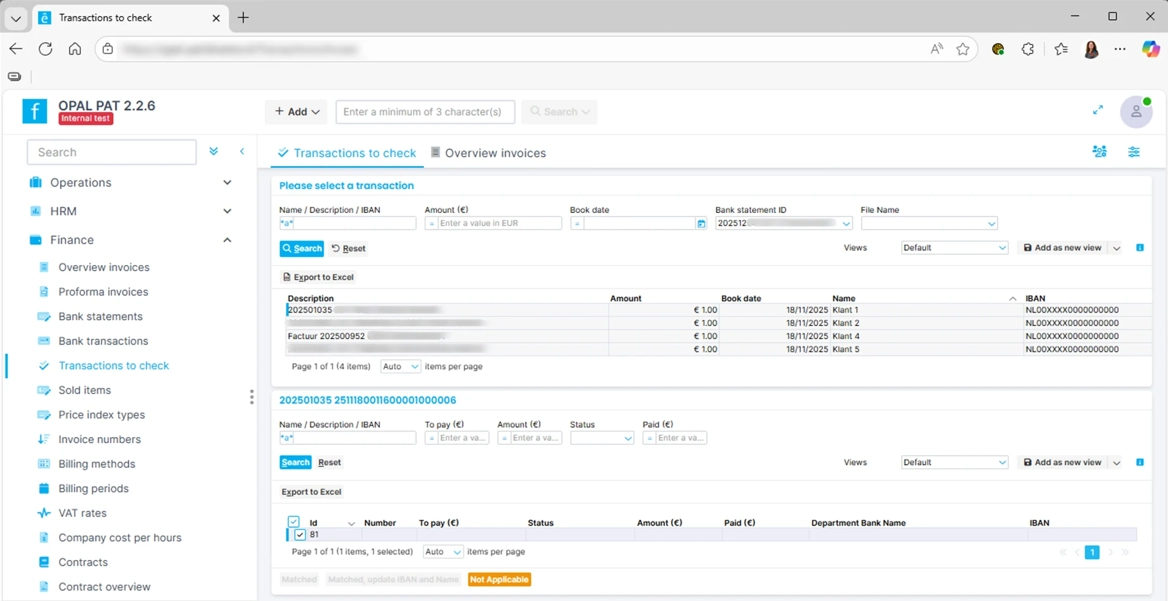1168x601 pixels.
Task: Open the user profile avatar
Action: pos(1135,112)
